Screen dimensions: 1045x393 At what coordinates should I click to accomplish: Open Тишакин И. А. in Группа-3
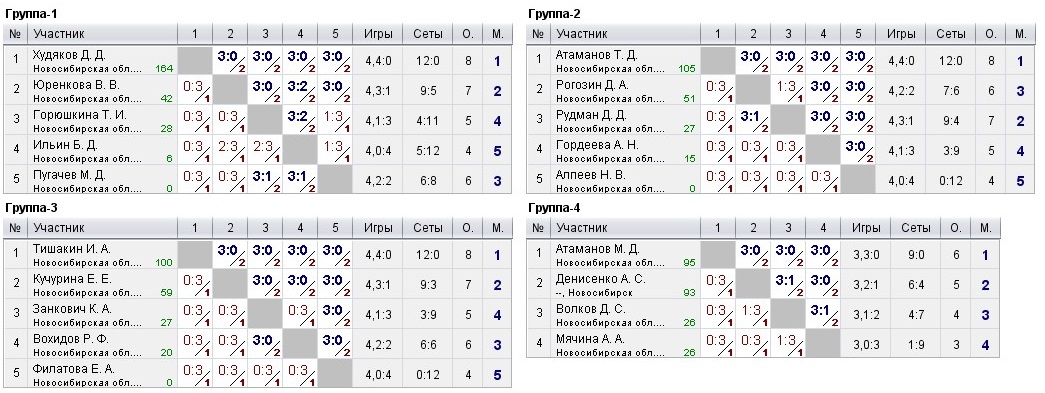pyautogui.click(x=72, y=248)
